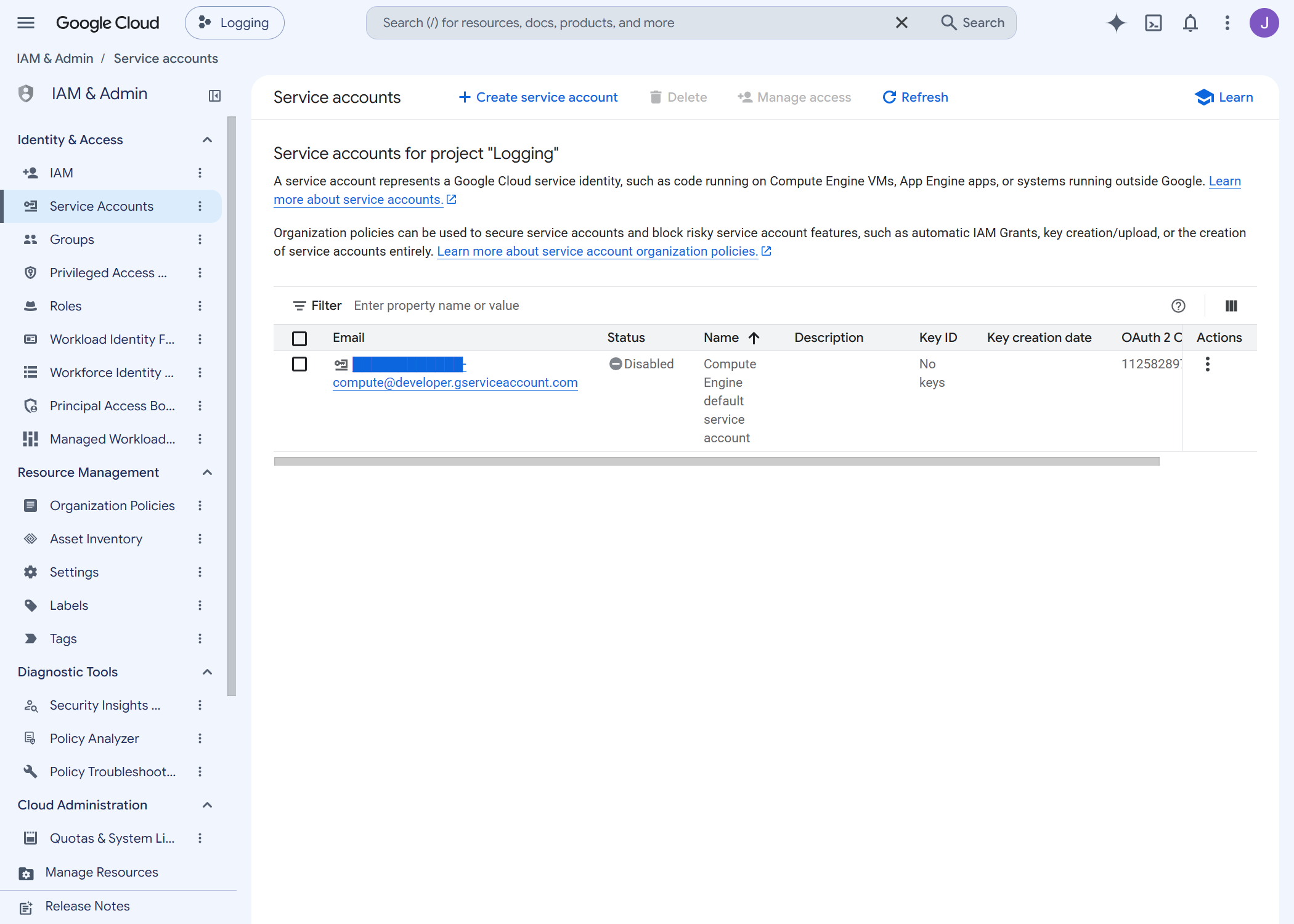Open Manage Resources link
Image resolution: width=1294 pixels, height=924 pixels.
[x=102, y=872]
